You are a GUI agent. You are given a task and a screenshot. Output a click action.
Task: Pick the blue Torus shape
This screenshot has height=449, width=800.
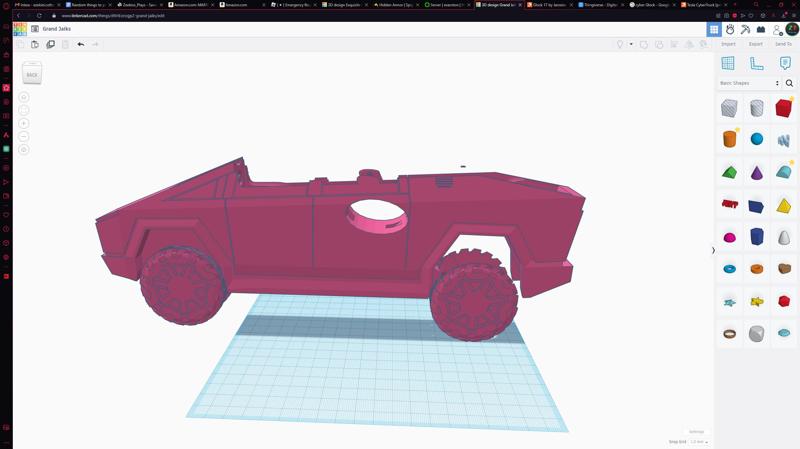point(730,269)
